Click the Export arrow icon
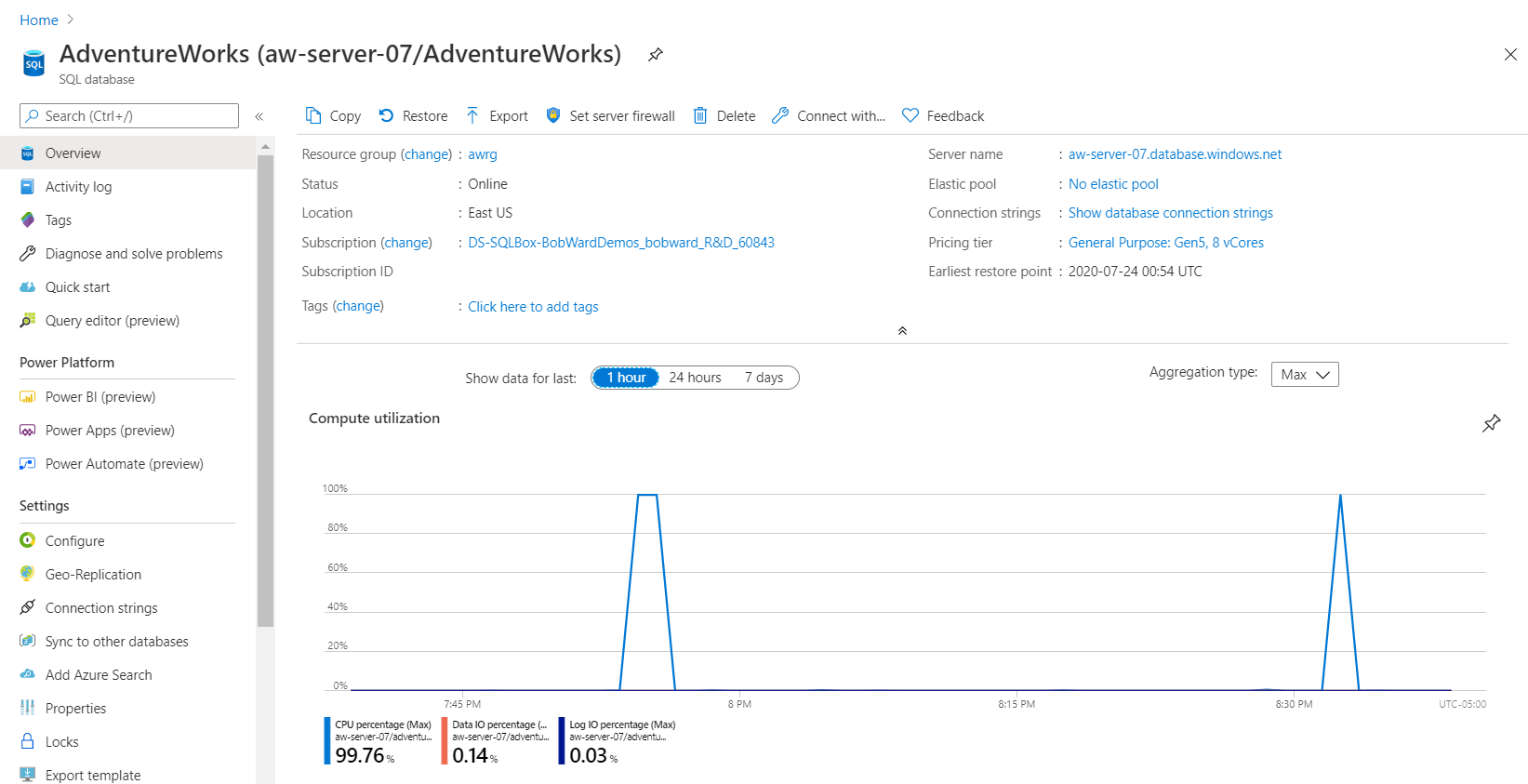 point(472,115)
